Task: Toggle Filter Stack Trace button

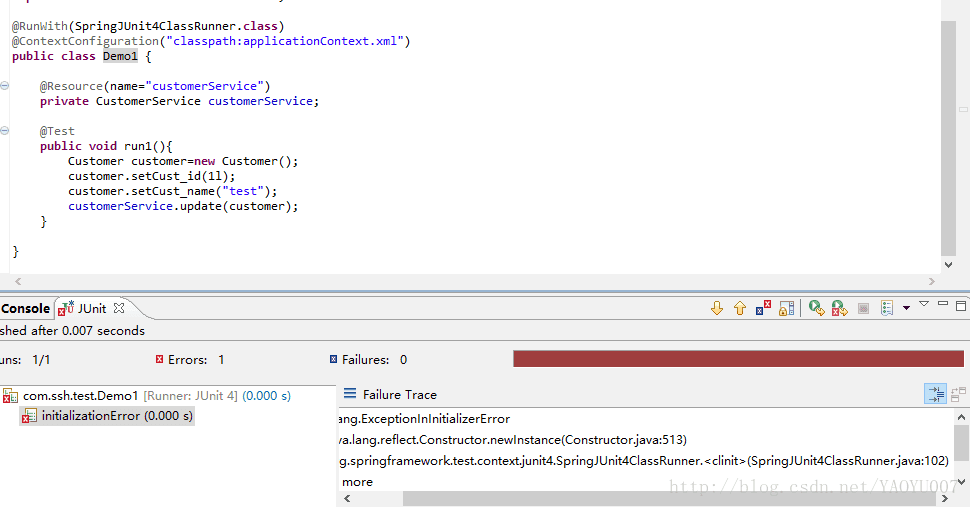Action: pyautogui.click(x=935, y=394)
